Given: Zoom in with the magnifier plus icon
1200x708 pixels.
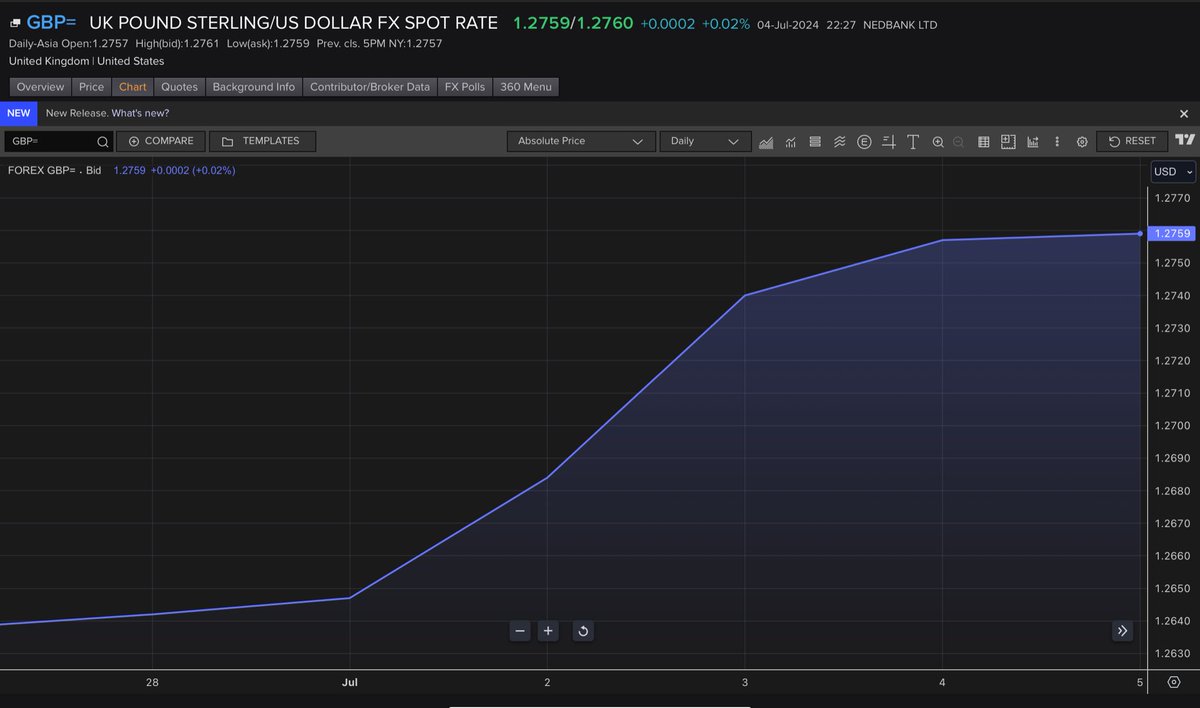Looking at the screenshot, I should coord(938,142).
